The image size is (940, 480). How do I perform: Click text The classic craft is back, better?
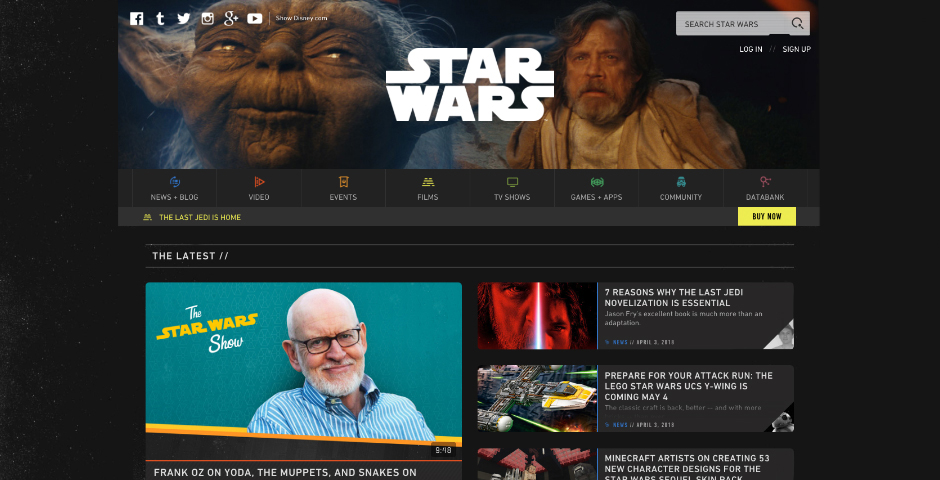(683, 408)
